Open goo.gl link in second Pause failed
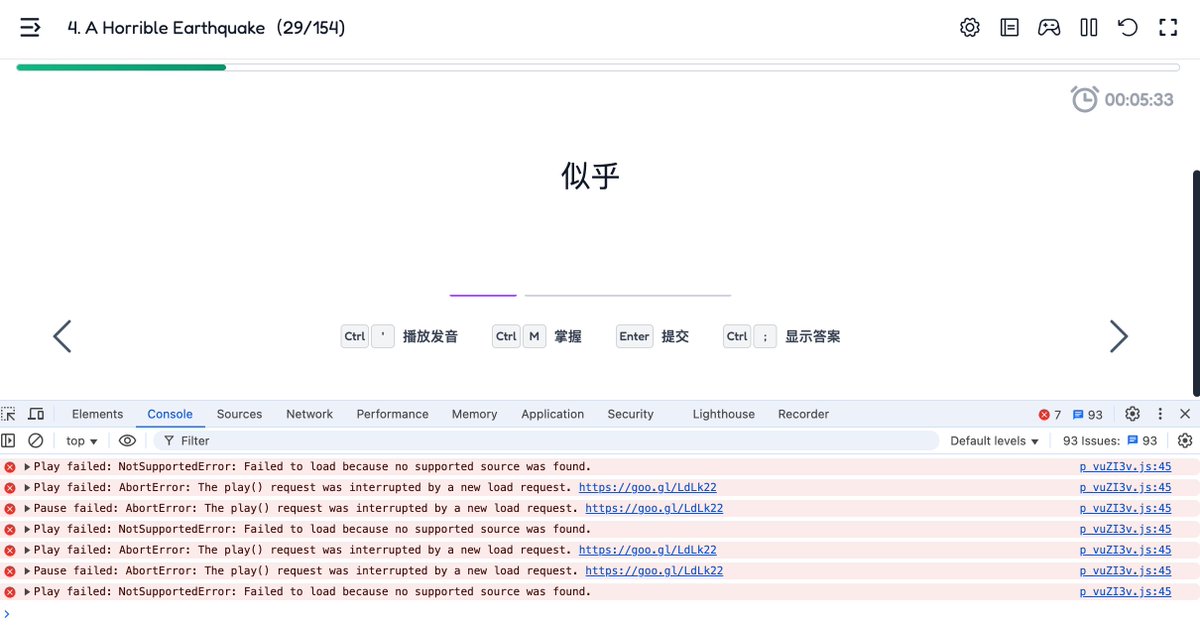1200x625 pixels. [654, 571]
